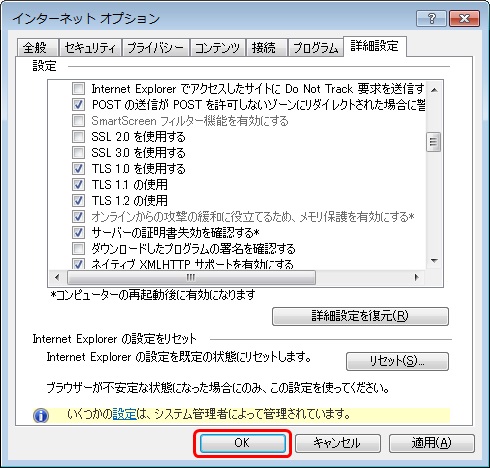Screen dimensions: 490x468
Task: Enable the SSL 2.0 checkbox
Action: (78, 136)
